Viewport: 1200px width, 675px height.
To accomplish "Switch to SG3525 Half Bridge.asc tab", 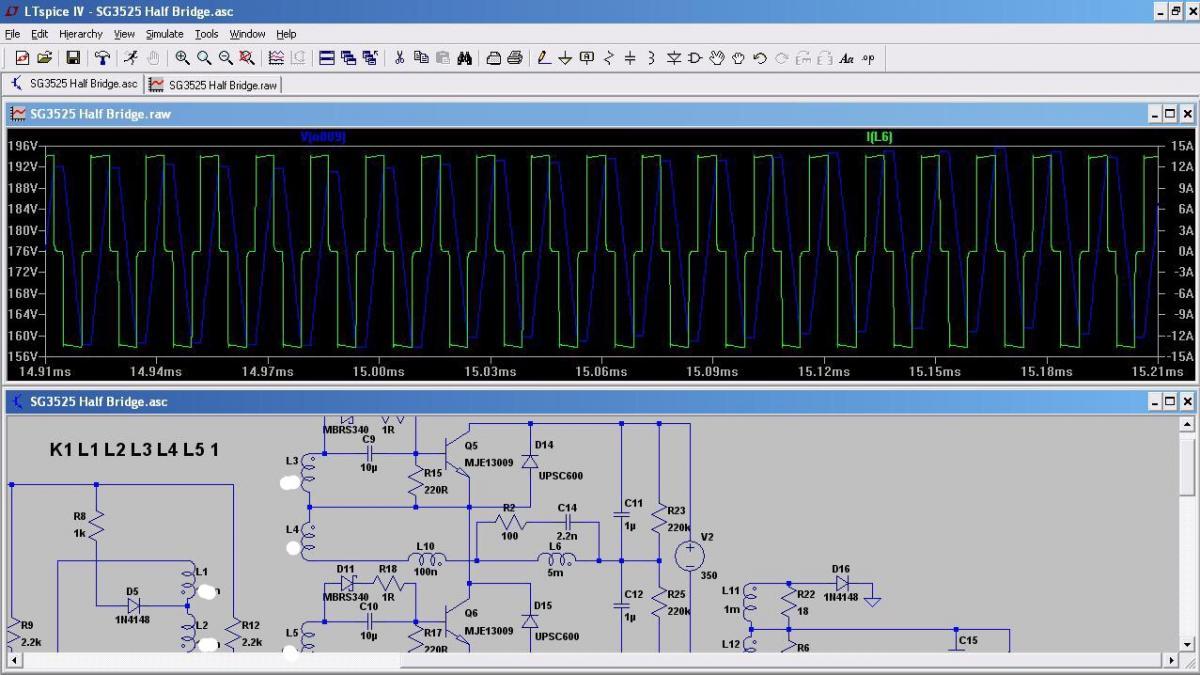I will 74,84.
